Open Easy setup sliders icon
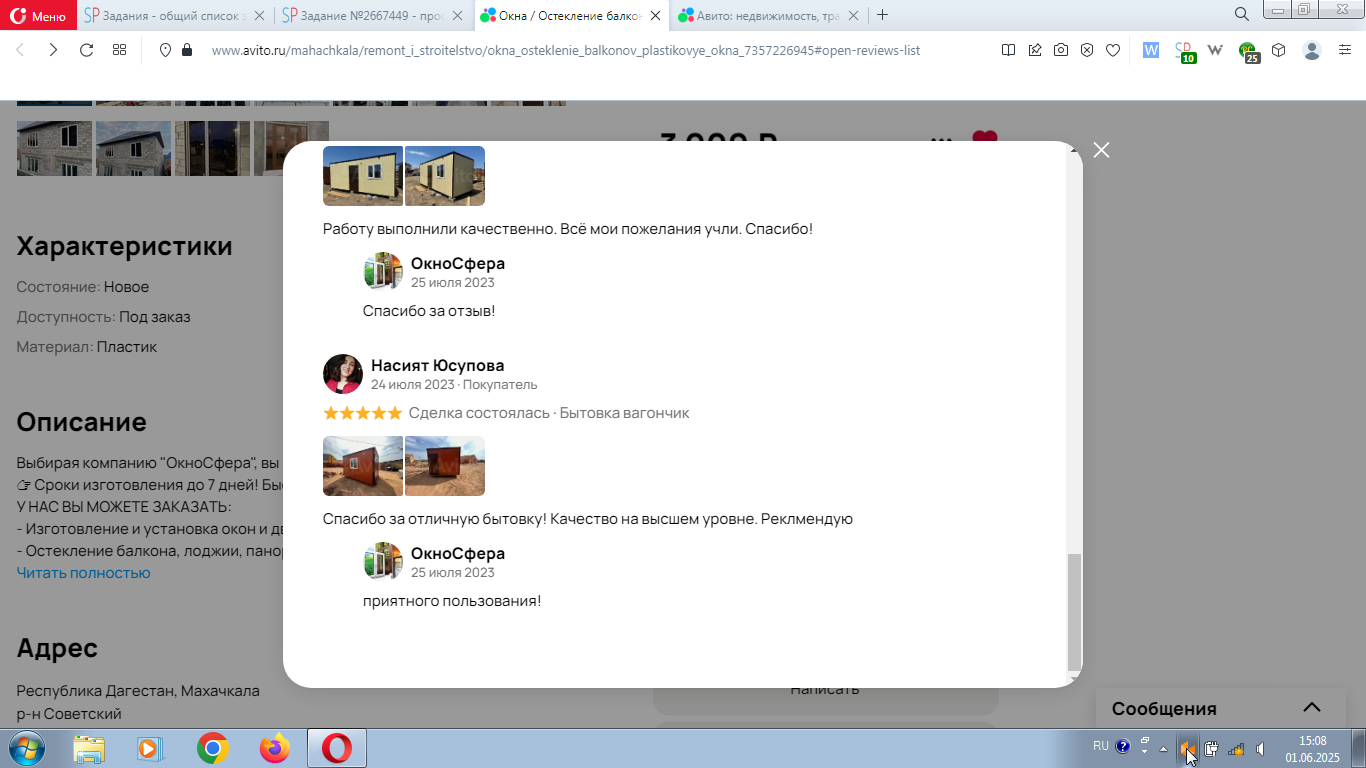The image size is (1366, 768). point(1345,50)
